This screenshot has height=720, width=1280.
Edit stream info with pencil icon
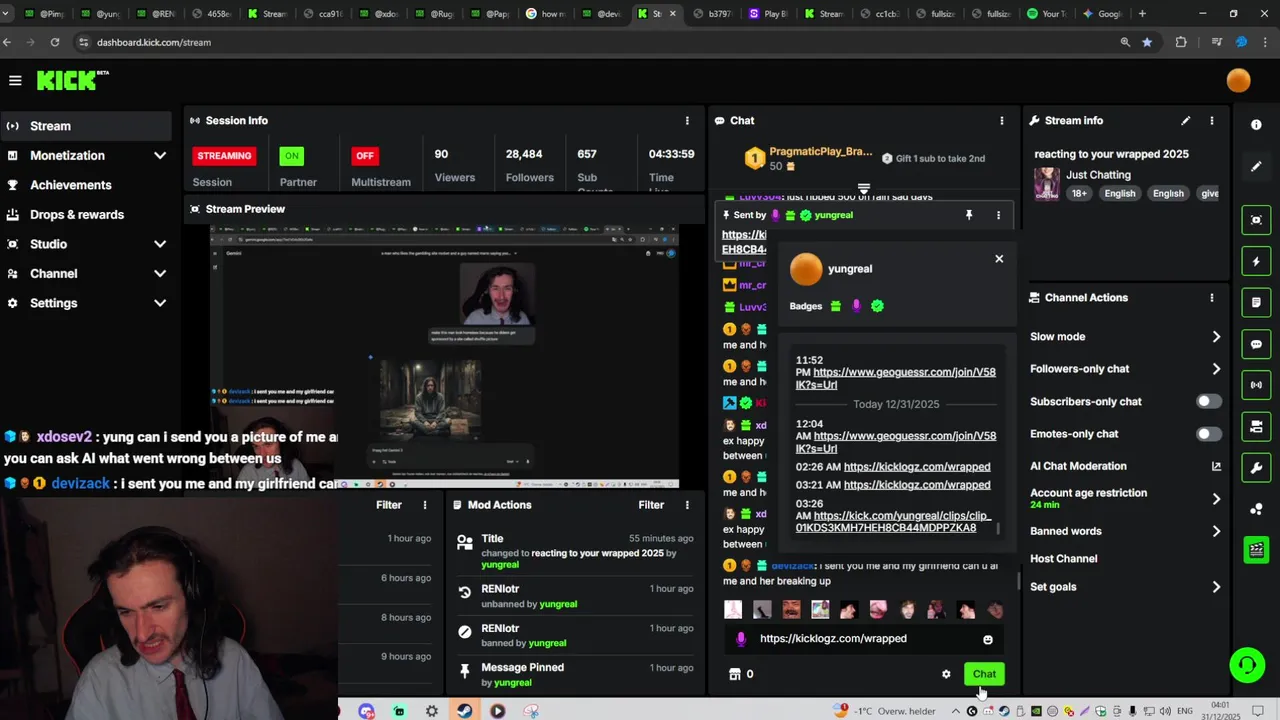[1185, 121]
